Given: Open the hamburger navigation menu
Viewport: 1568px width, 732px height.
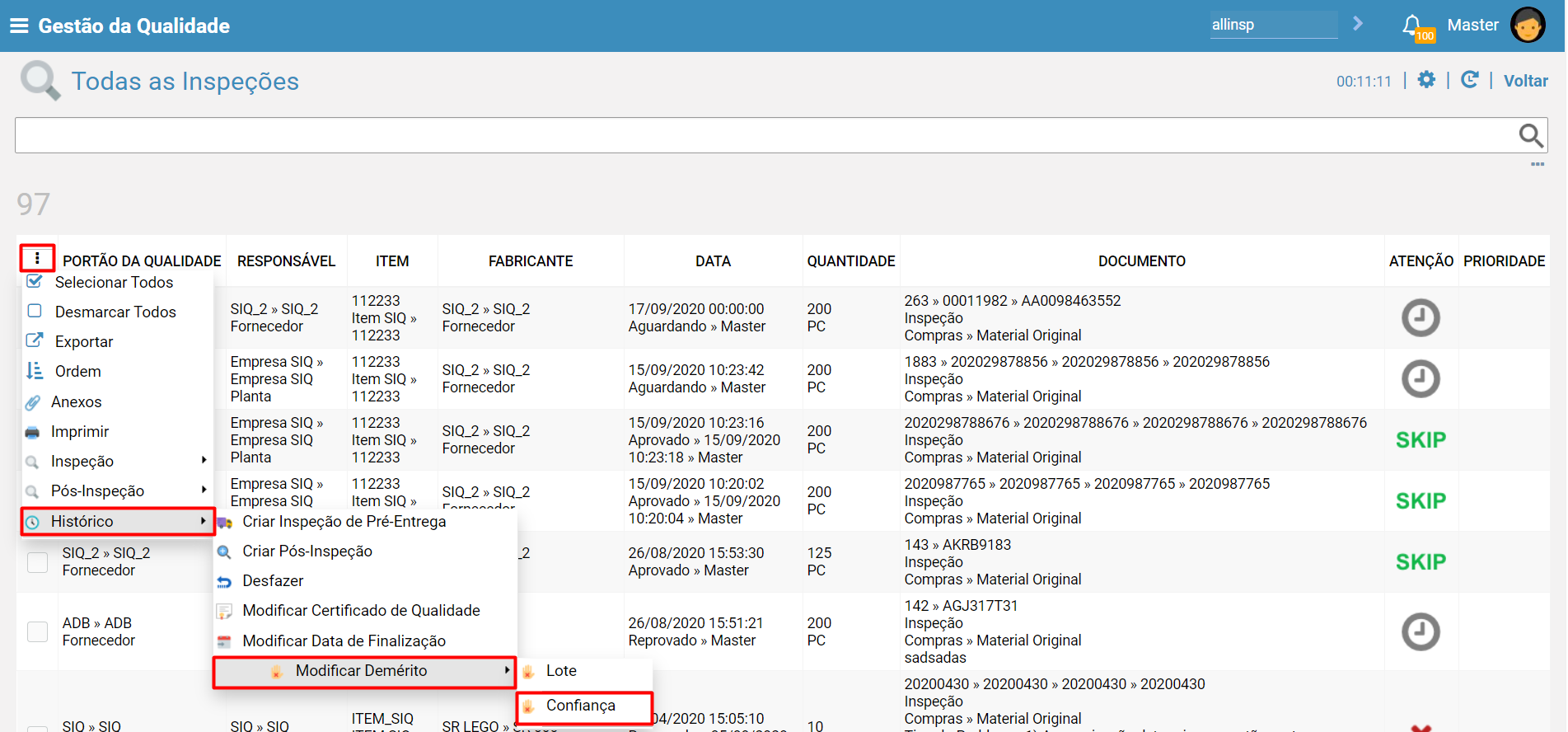Looking at the screenshot, I should 19,26.
